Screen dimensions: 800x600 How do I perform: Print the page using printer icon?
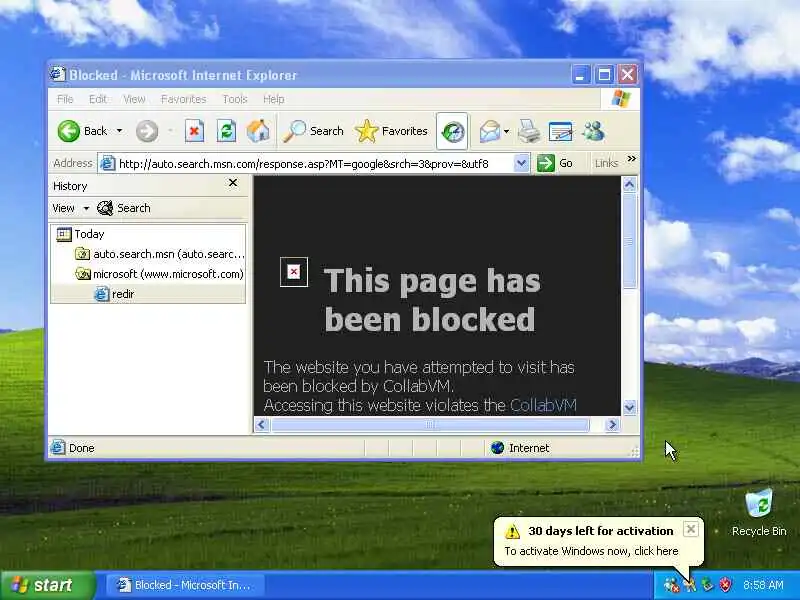pyautogui.click(x=529, y=131)
